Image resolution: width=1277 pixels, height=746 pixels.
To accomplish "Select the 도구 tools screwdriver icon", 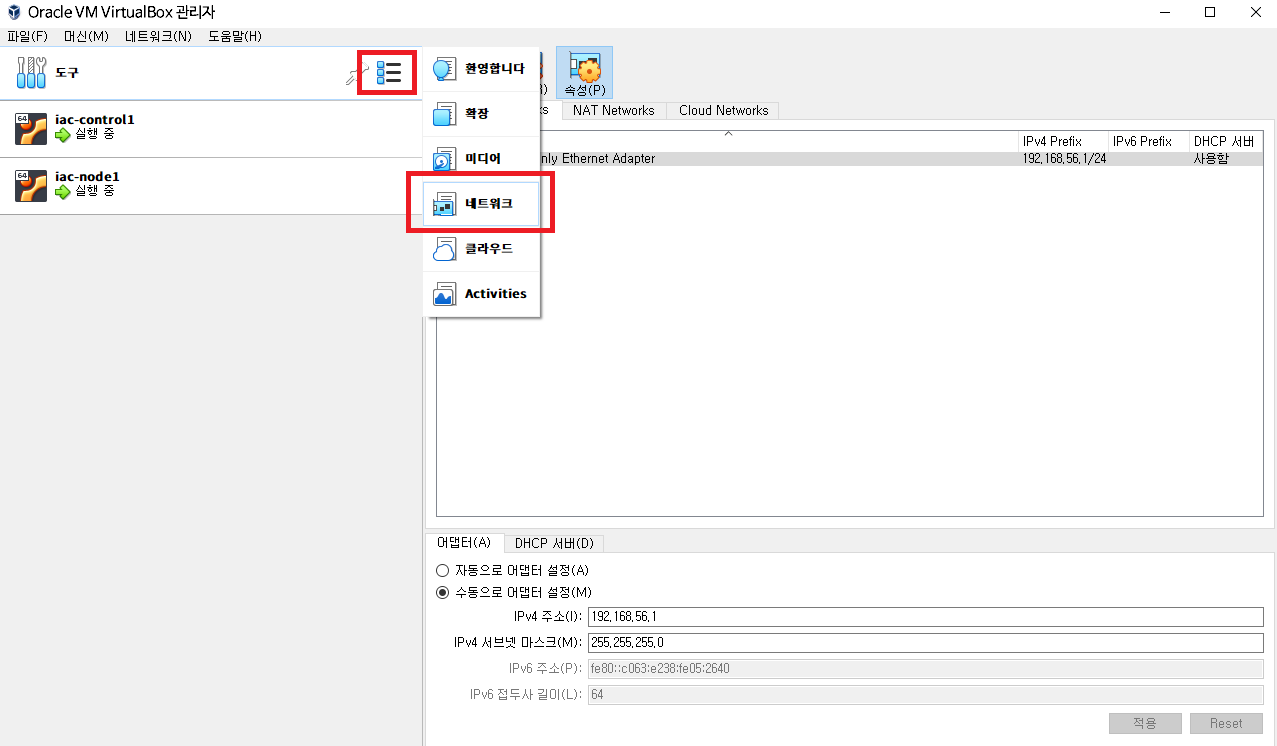I will tap(32, 72).
